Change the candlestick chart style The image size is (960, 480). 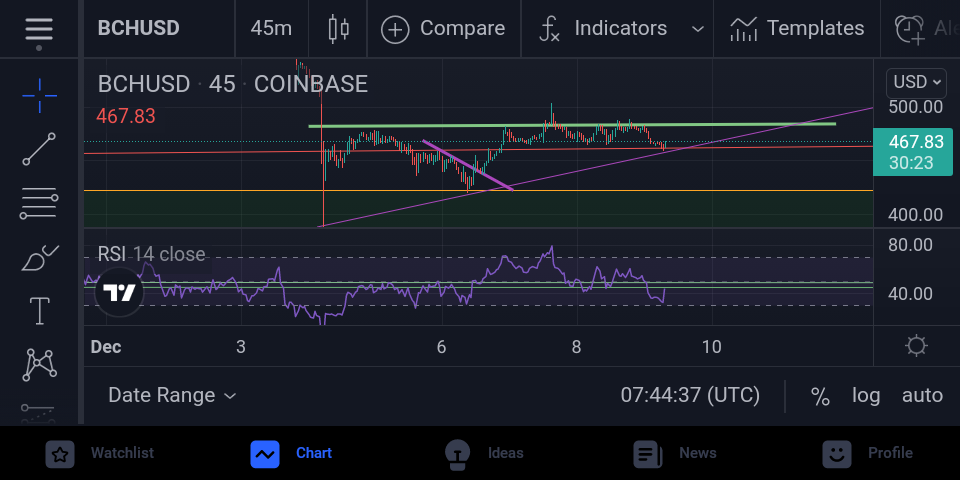338,29
